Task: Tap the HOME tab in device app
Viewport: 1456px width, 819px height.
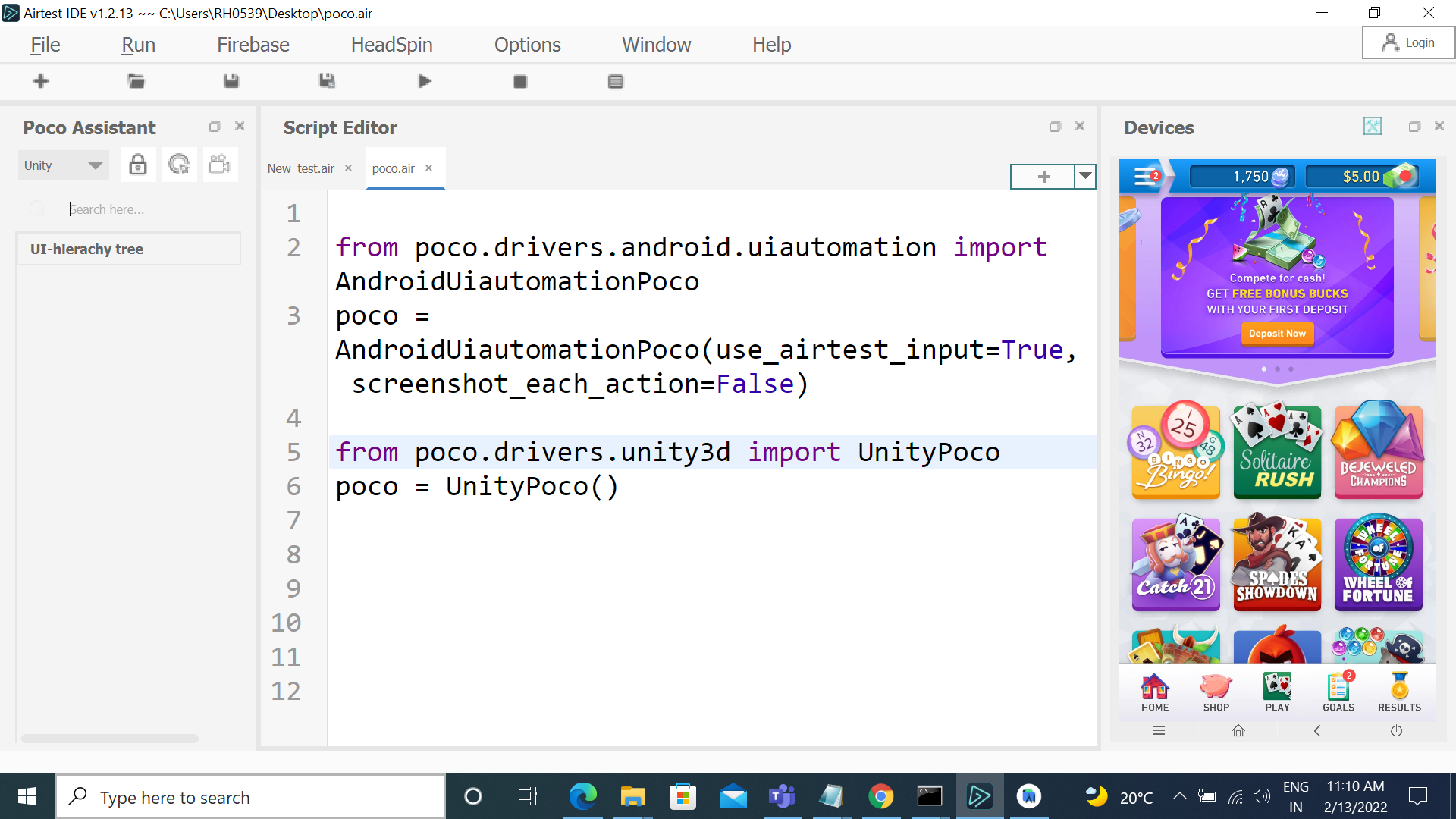Action: click(x=1155, y=692)
